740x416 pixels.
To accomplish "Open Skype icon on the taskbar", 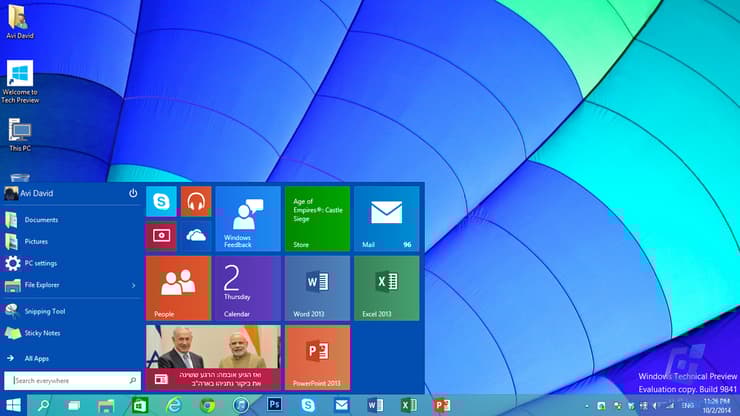I will (x=308, y=405).
